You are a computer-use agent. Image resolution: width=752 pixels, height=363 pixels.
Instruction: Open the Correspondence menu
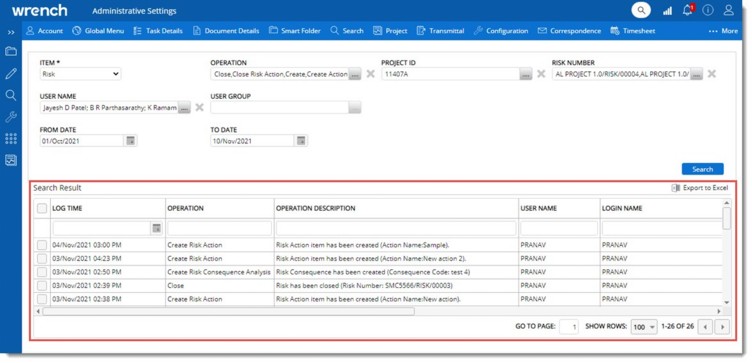(569, 31)
